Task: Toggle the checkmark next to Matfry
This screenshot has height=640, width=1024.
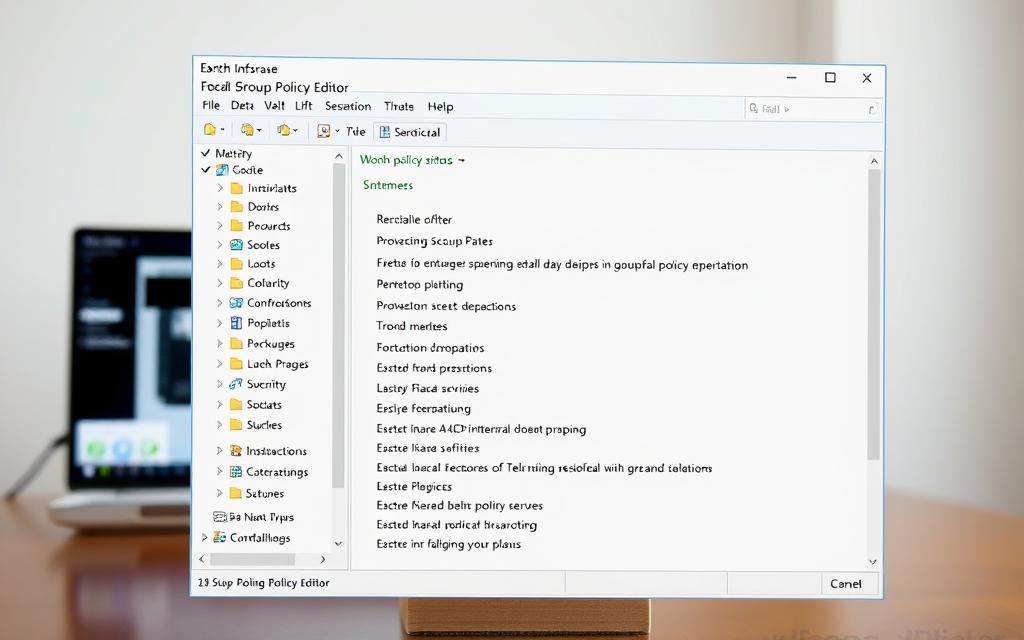Action: tap(205, 153)
